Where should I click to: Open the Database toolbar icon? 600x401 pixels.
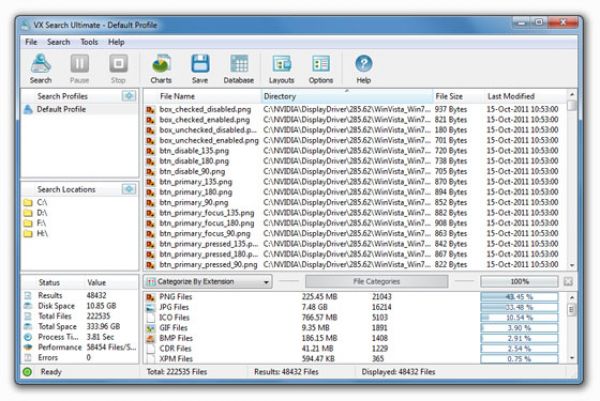point(238,68)
